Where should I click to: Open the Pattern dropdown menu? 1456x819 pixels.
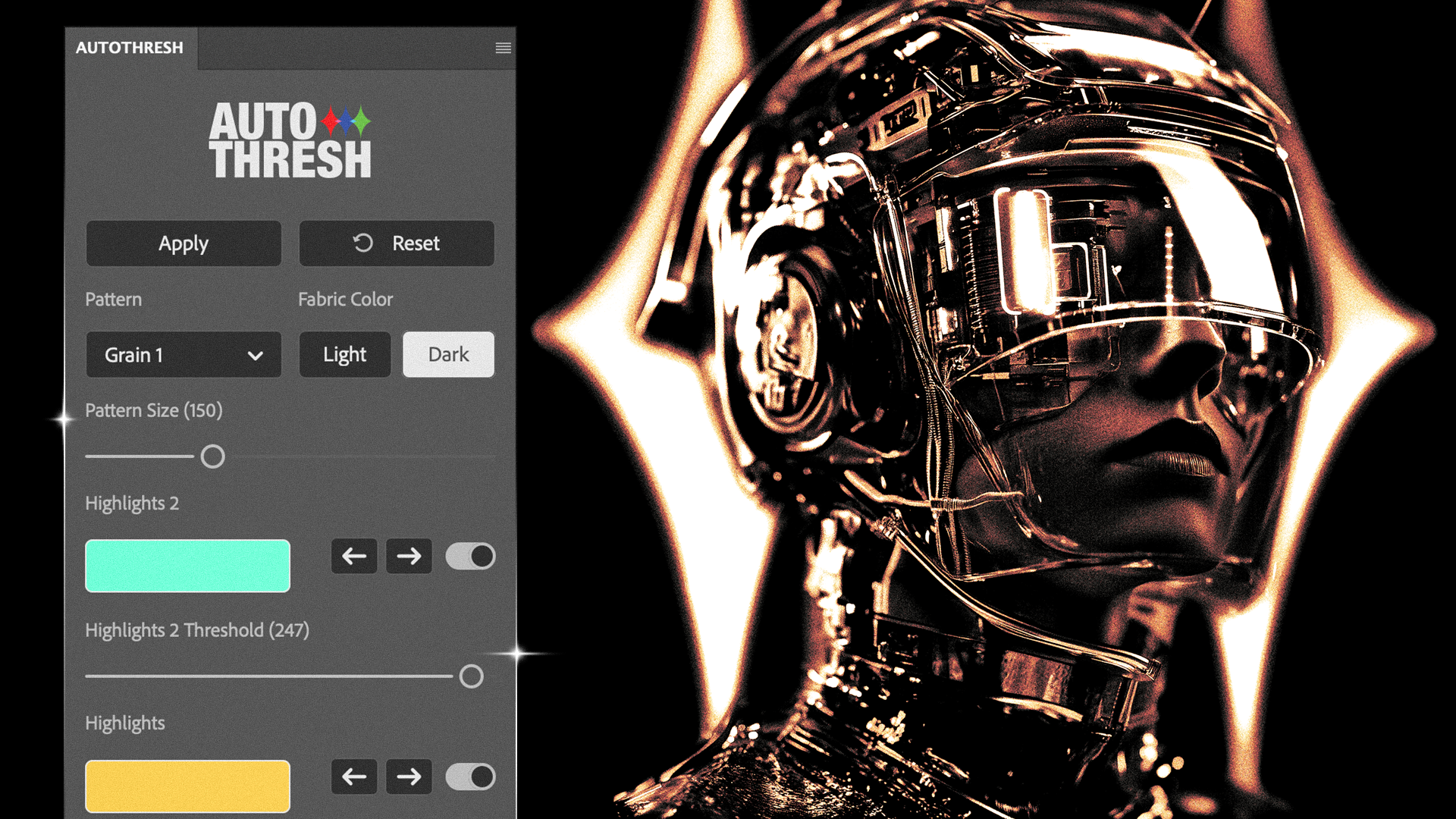183,354
